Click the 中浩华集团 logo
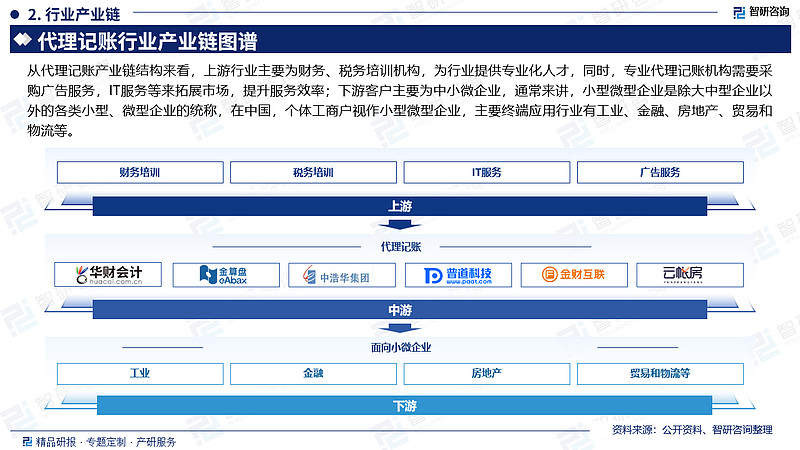 coord(341,275)
